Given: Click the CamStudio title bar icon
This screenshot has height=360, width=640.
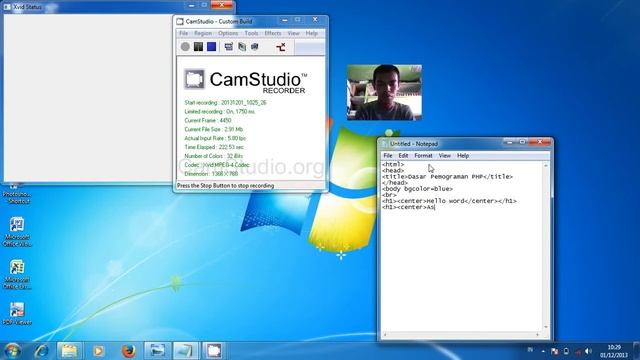Looking at the screenshot, I should tap(180, 21).
